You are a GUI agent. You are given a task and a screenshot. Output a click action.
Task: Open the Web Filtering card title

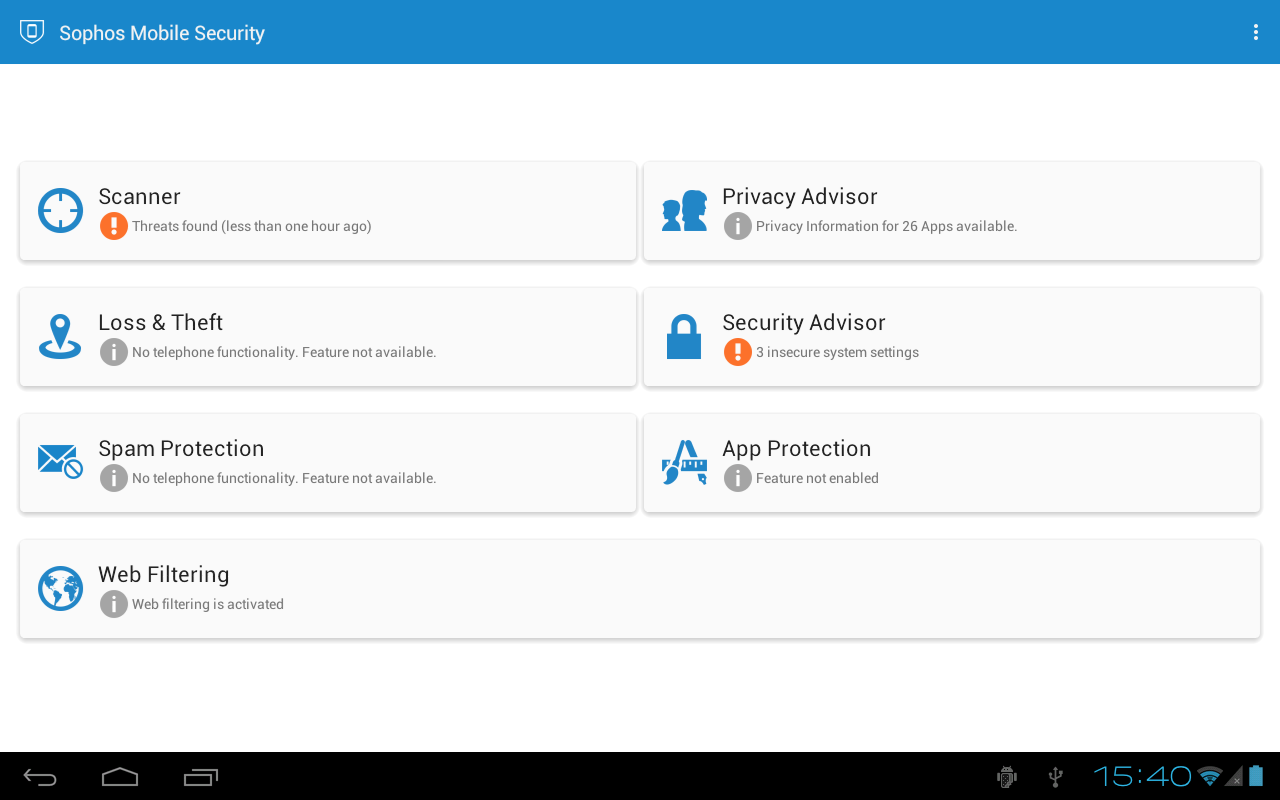(164, 575)
